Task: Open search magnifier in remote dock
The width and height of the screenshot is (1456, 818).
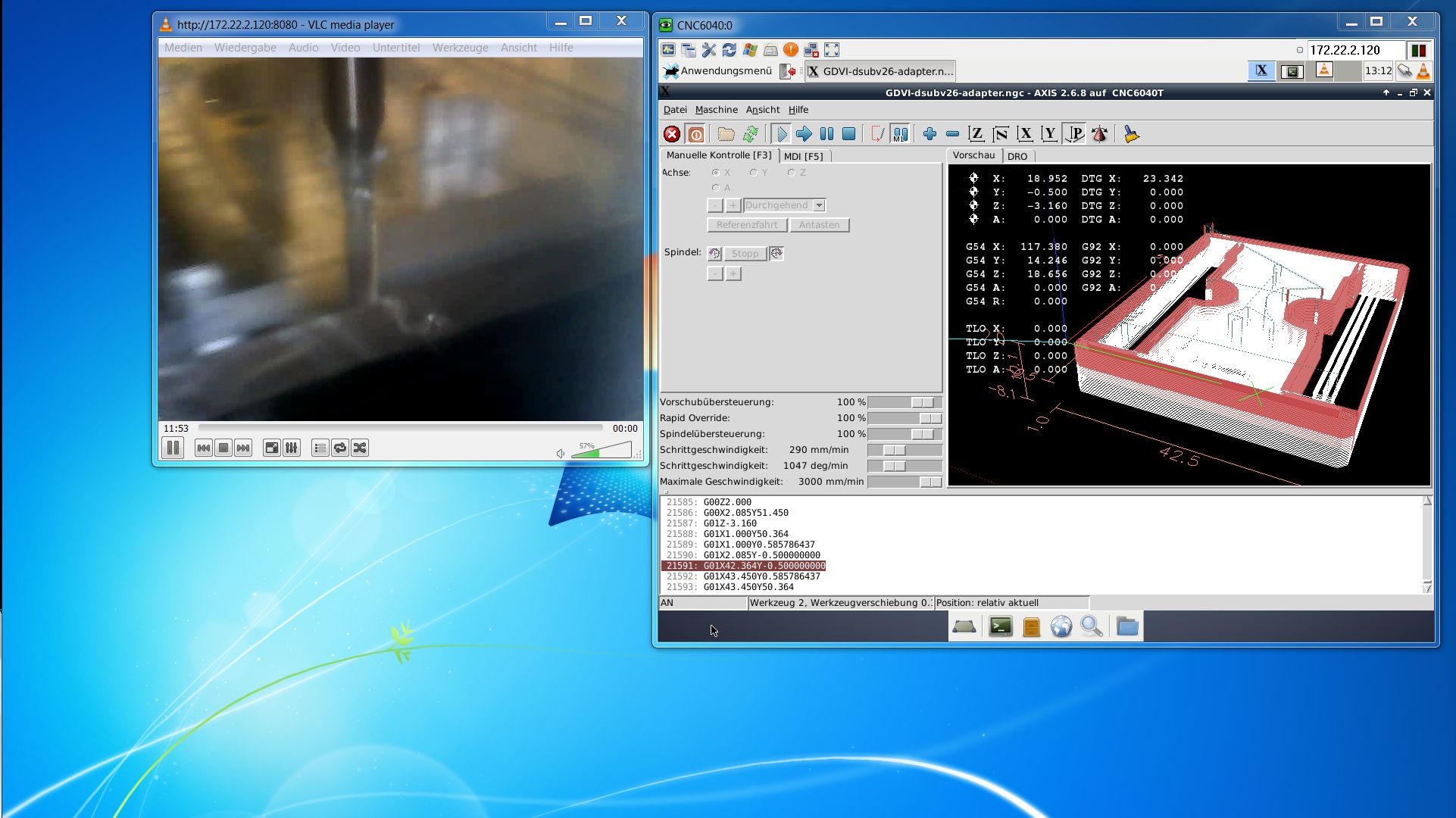Action: coord(1092,626)
